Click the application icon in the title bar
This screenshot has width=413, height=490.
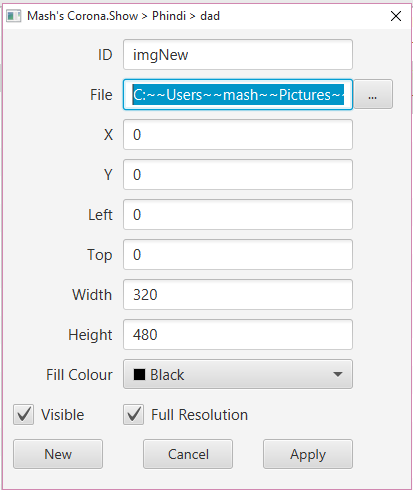pos(14,16)
